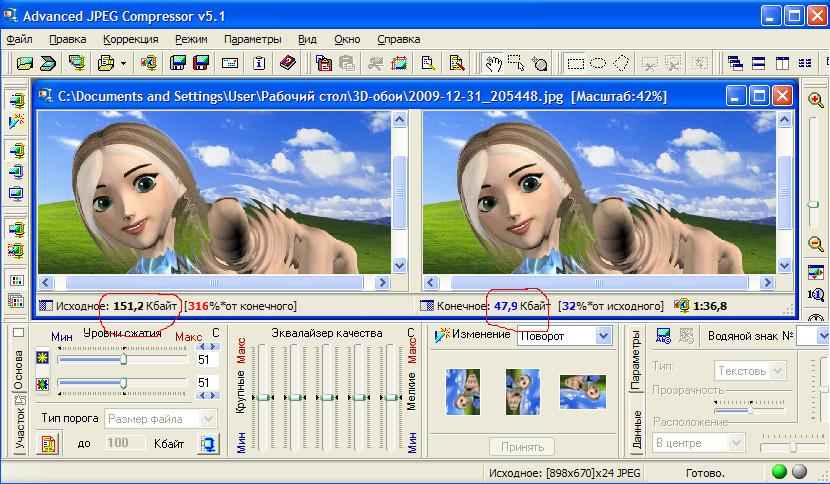This screenshot has height=484, width=830.
Task: Switch to the Основа vertical tab
Action: pyautogui.click(x=19, y=370)
